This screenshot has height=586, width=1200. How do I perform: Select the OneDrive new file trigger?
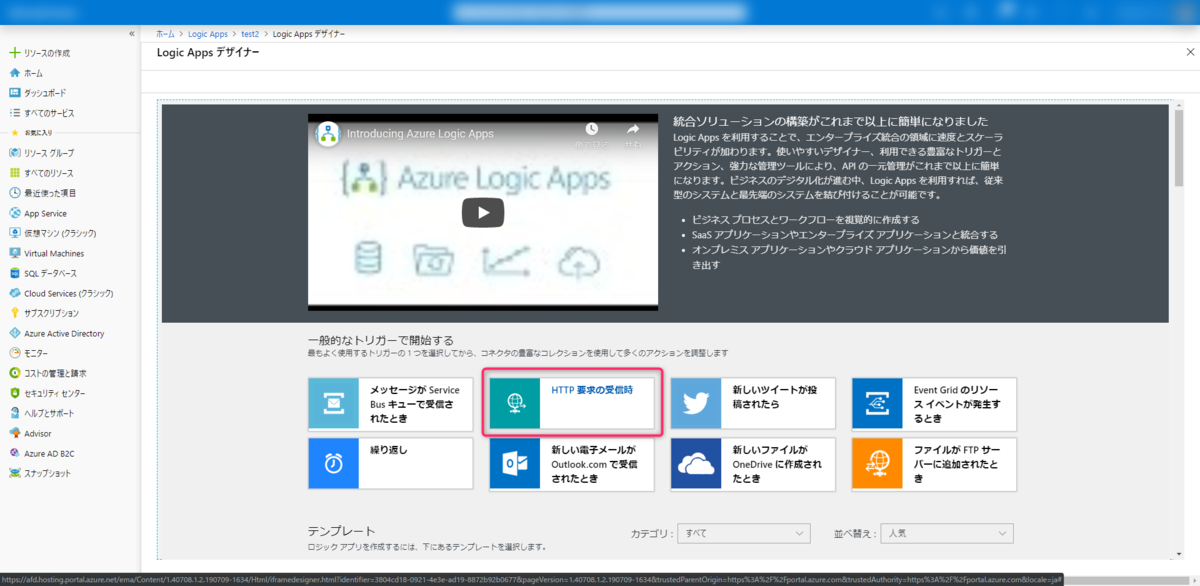753,464
